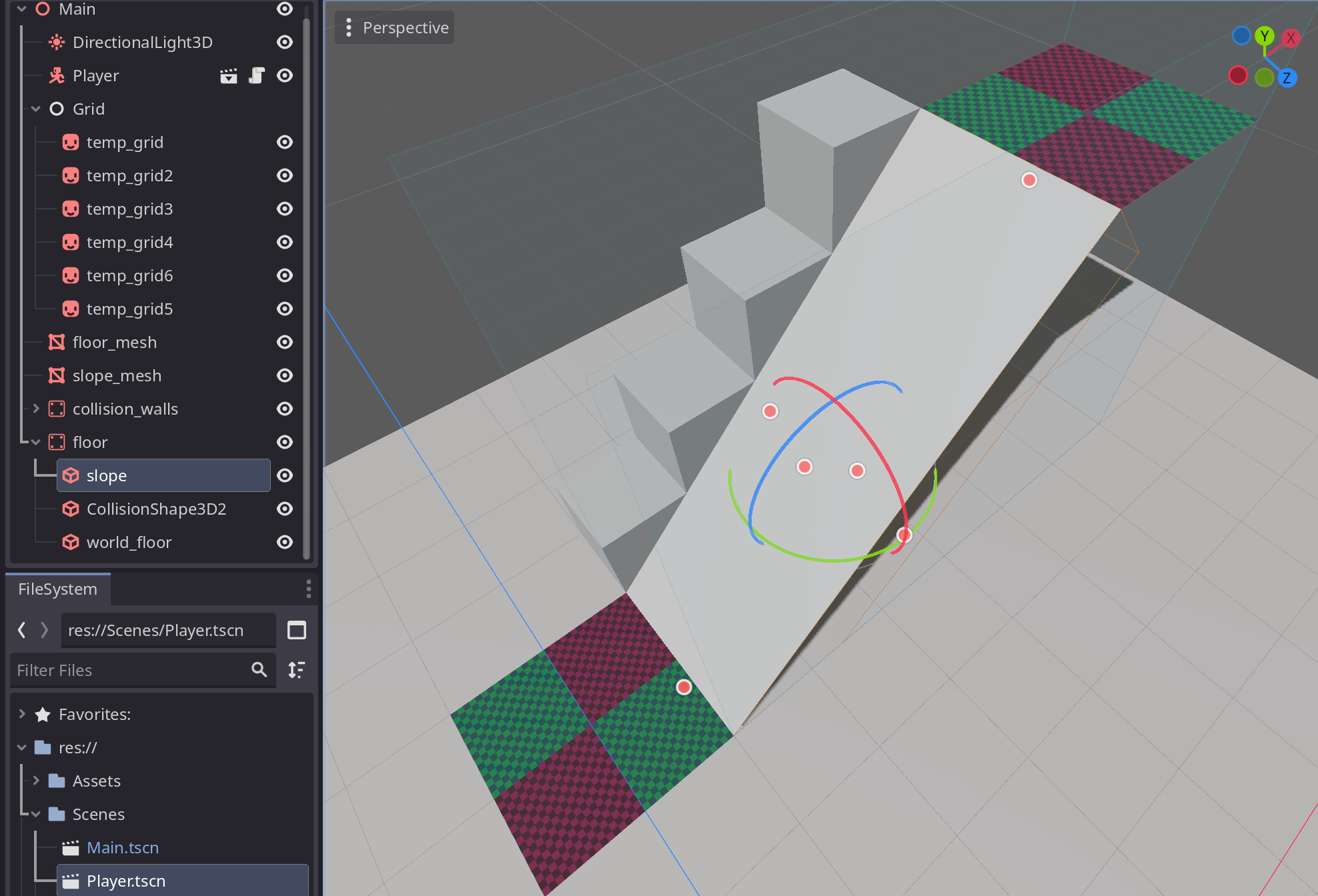Image resolution: width=1318 pixels, height=896 pixels.
Task: Open the Perspective view menu
Action: (x=395, y=28)
